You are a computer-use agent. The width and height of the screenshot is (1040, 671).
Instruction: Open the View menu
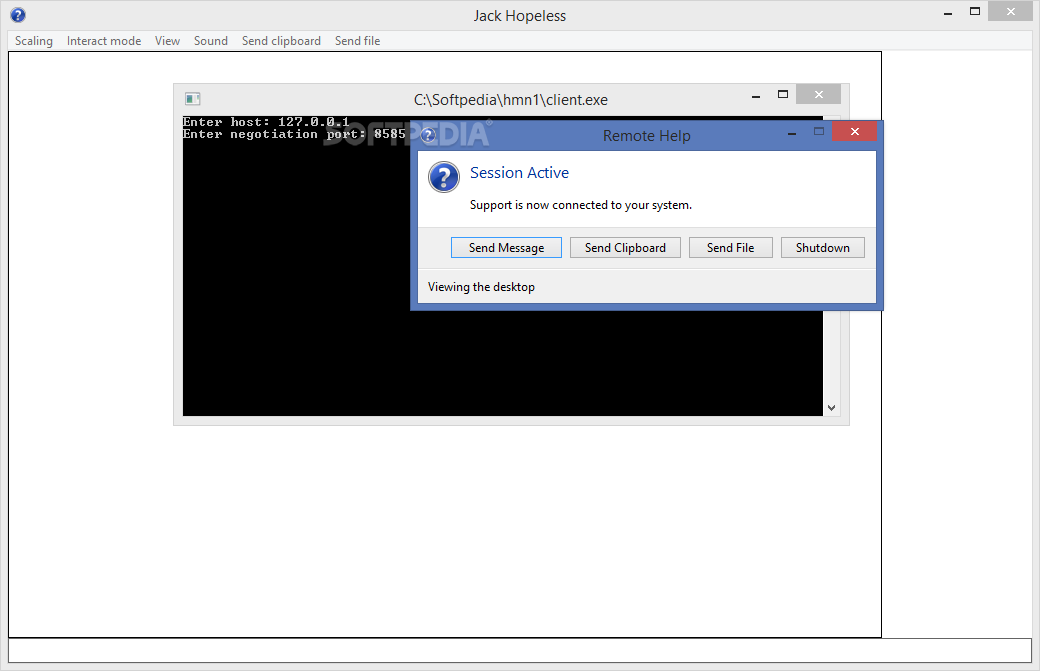tap(167, 40)
